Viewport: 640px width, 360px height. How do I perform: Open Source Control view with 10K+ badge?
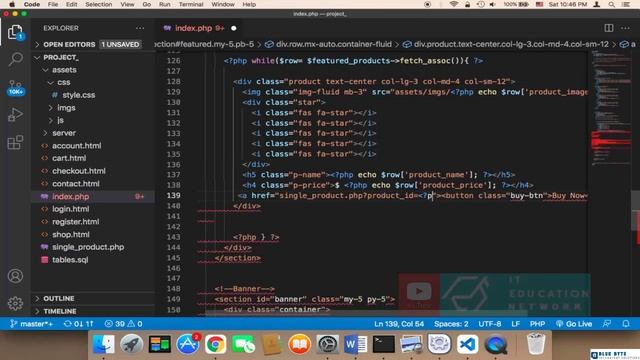15,87
